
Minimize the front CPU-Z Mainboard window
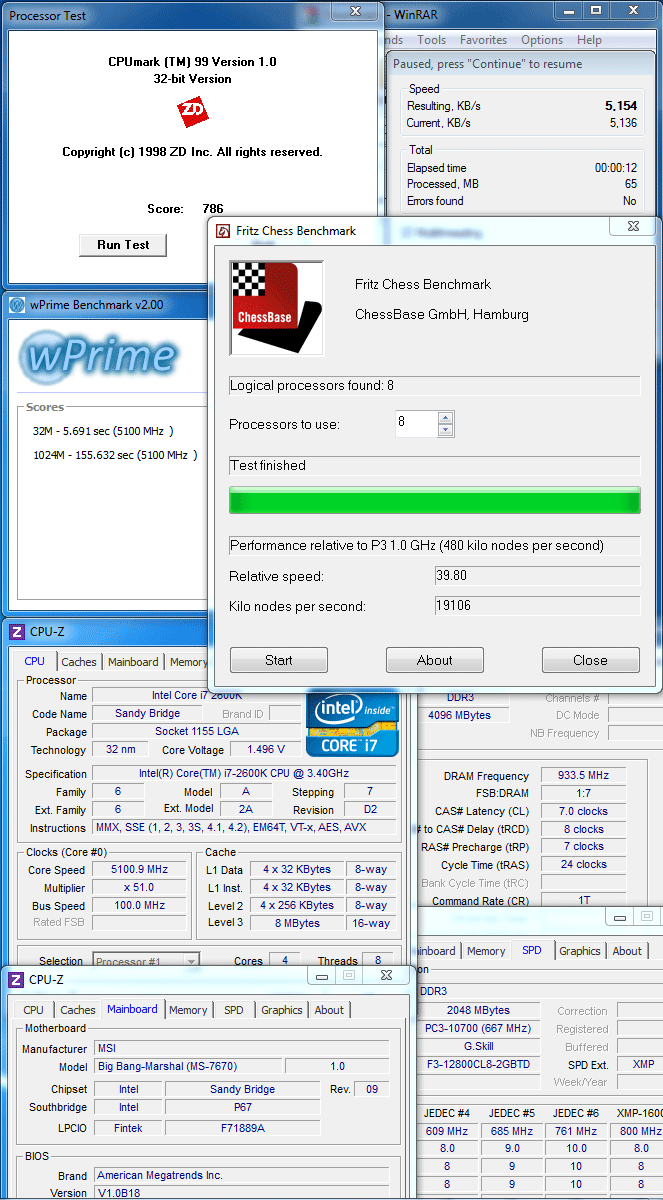pos(322,975)
